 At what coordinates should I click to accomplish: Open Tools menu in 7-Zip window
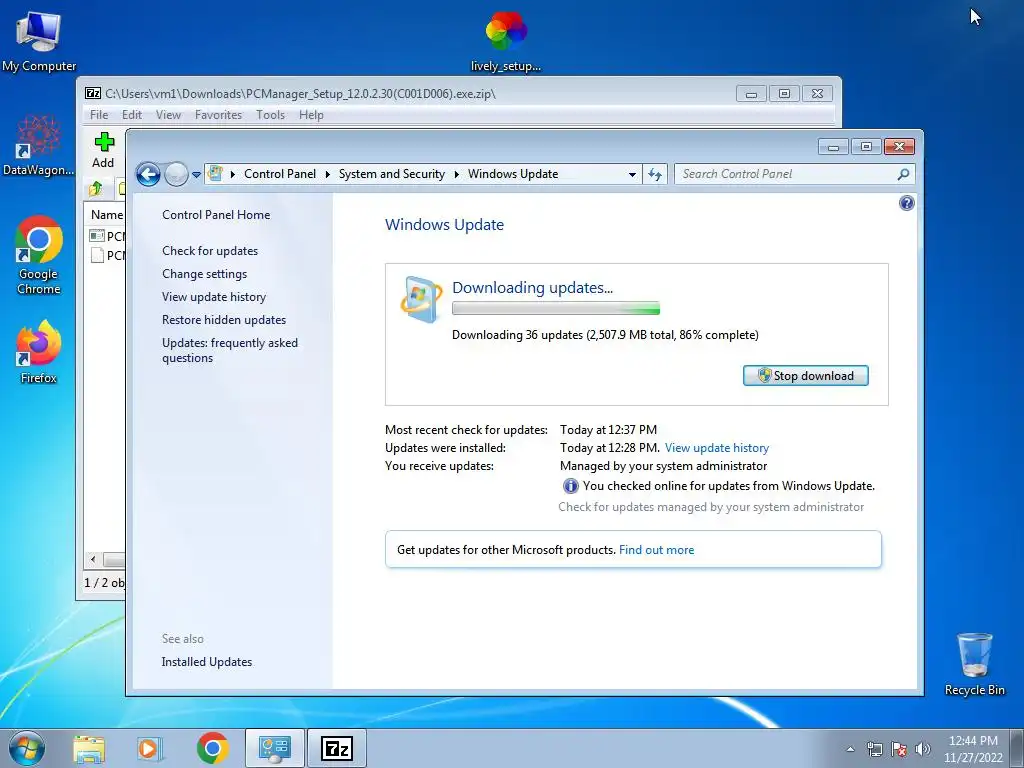pos(270,115)
